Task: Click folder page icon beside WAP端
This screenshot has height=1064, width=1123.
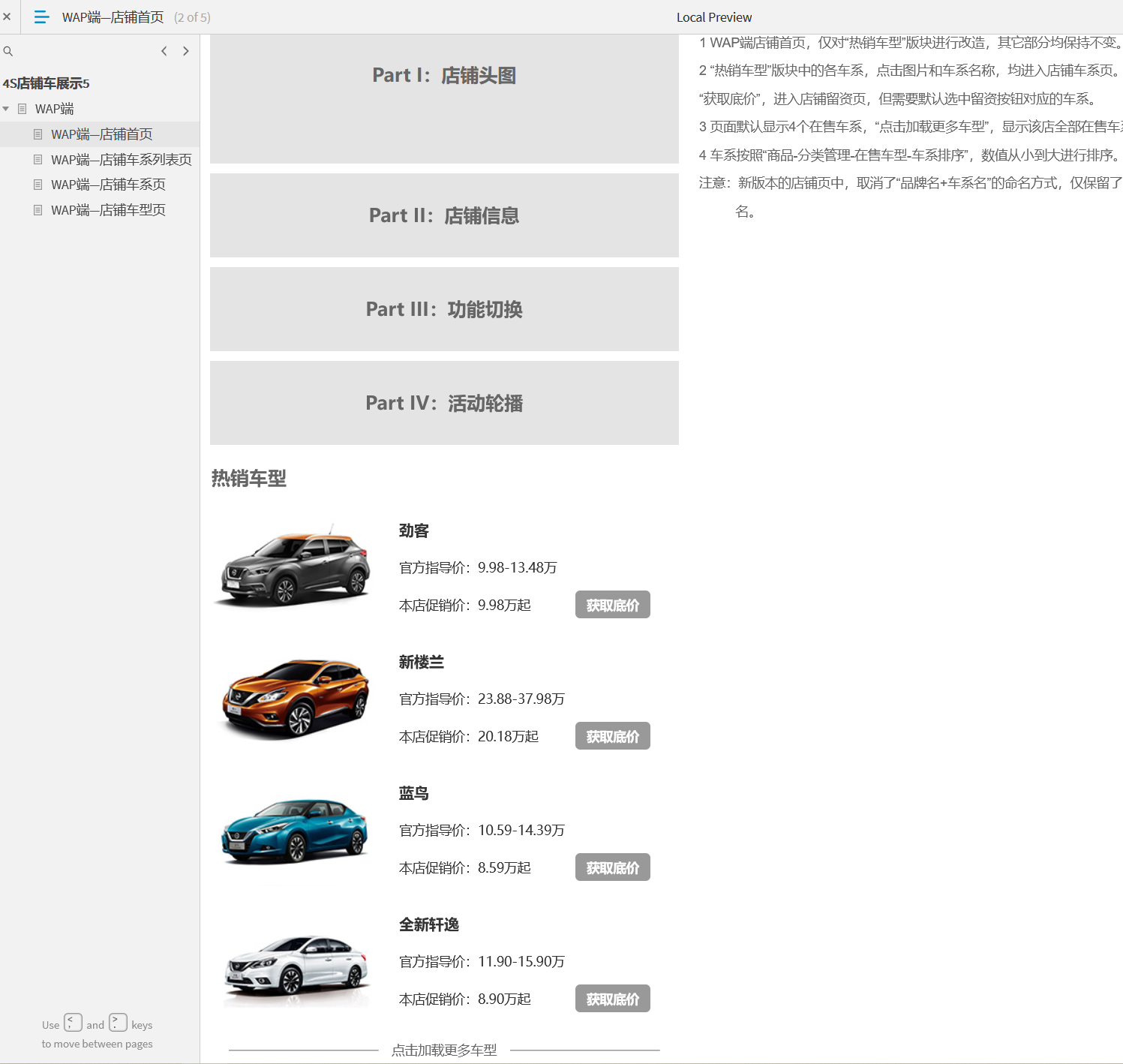Action: click(23, 109)
